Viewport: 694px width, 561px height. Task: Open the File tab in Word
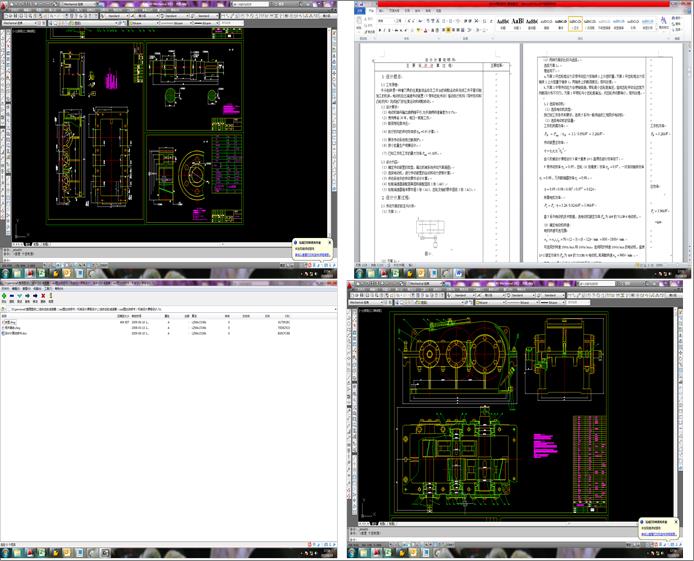tap(354, 11)
